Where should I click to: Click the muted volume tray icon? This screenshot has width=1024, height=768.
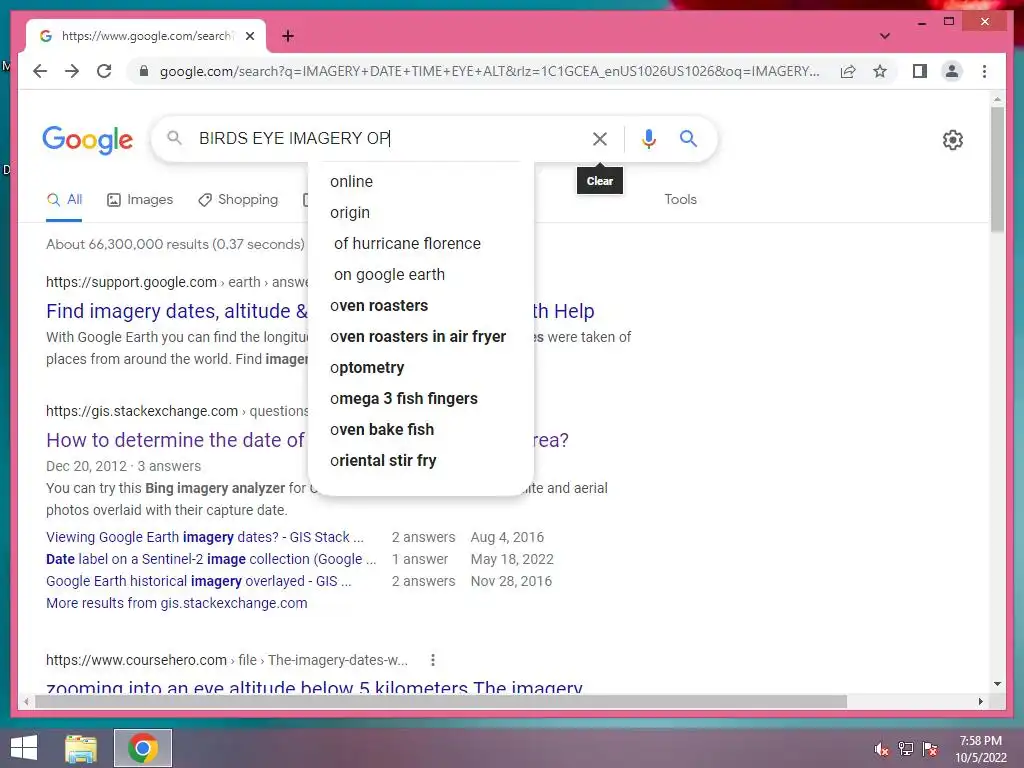(x=882, y=749)
